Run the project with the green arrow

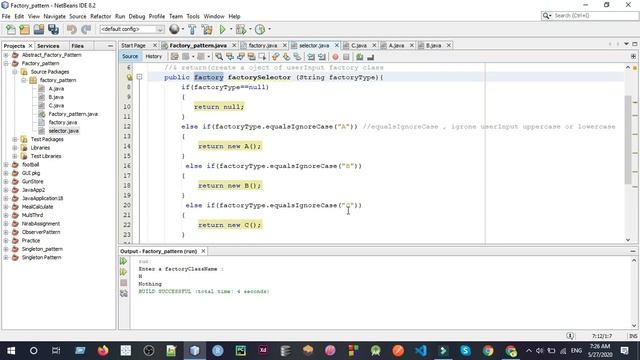(x=223, y=29)
